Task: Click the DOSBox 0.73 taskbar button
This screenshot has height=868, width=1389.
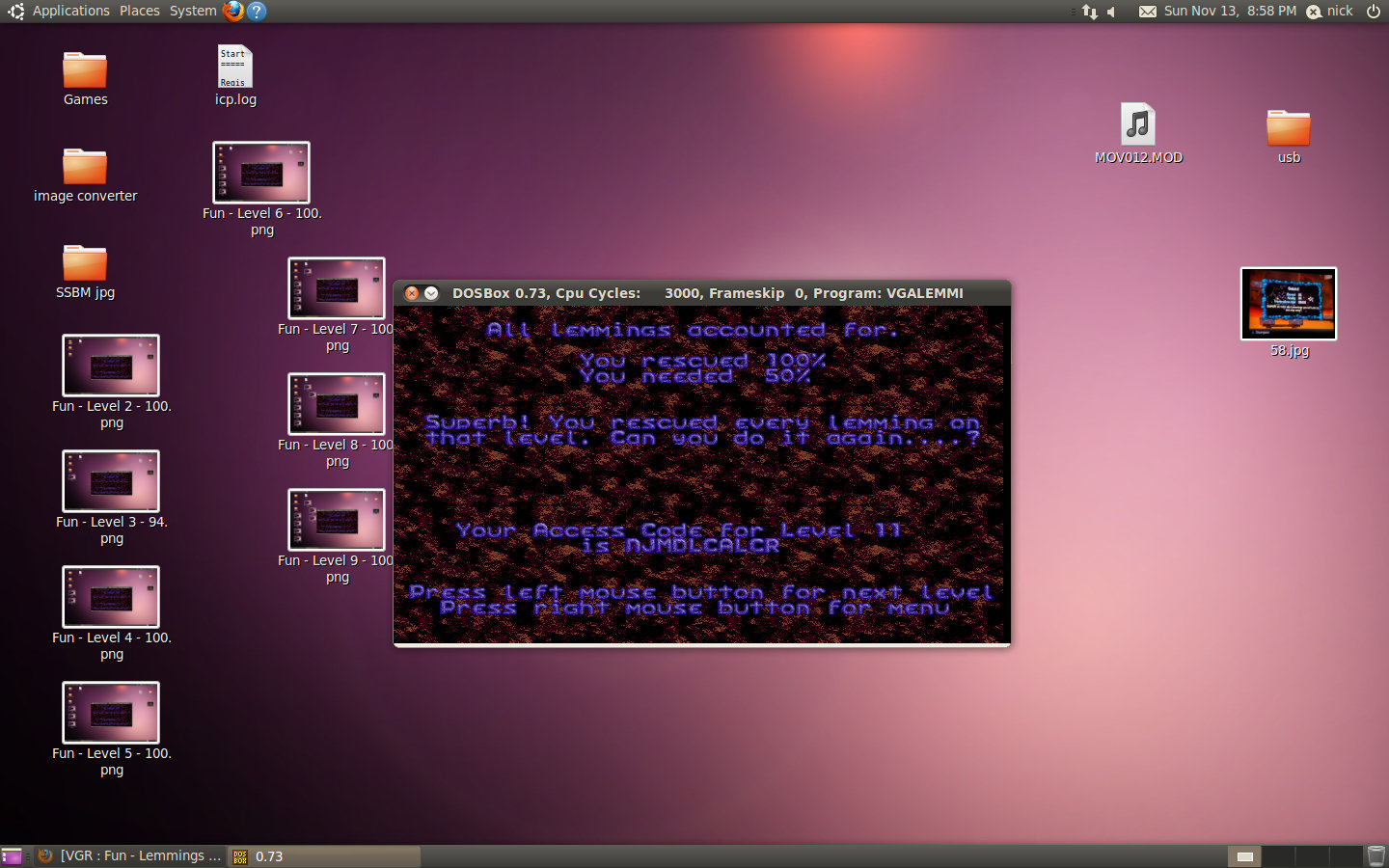Action: pos(323,856)
